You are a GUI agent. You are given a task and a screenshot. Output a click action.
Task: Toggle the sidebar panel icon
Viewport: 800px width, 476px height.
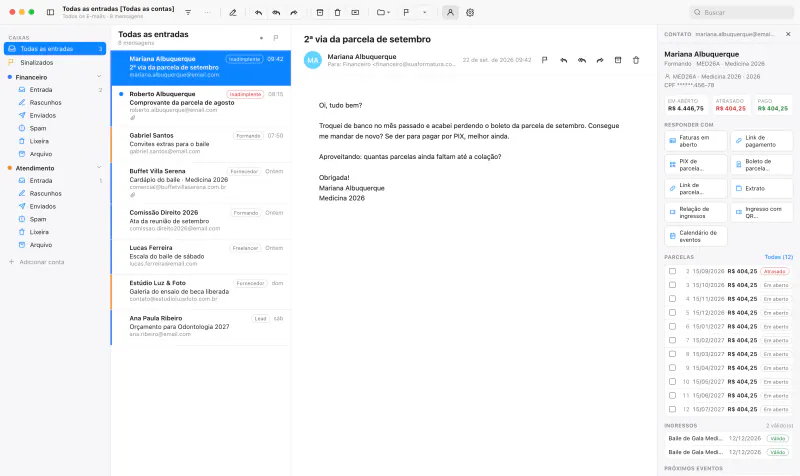coord(50,12)
